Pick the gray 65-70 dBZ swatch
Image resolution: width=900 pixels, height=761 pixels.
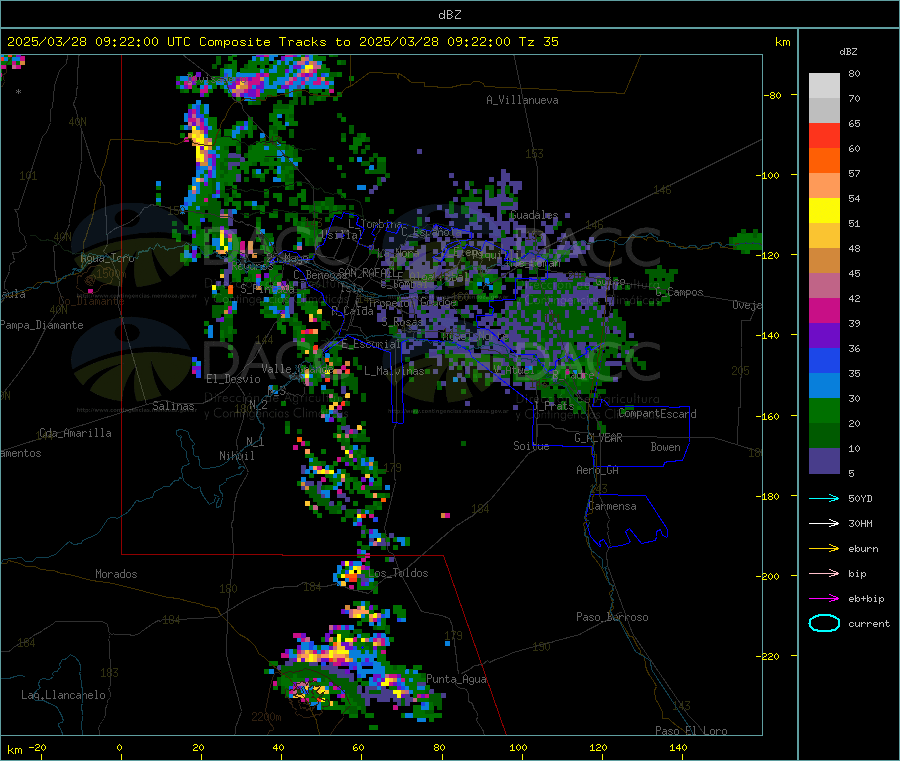[824, 111]
